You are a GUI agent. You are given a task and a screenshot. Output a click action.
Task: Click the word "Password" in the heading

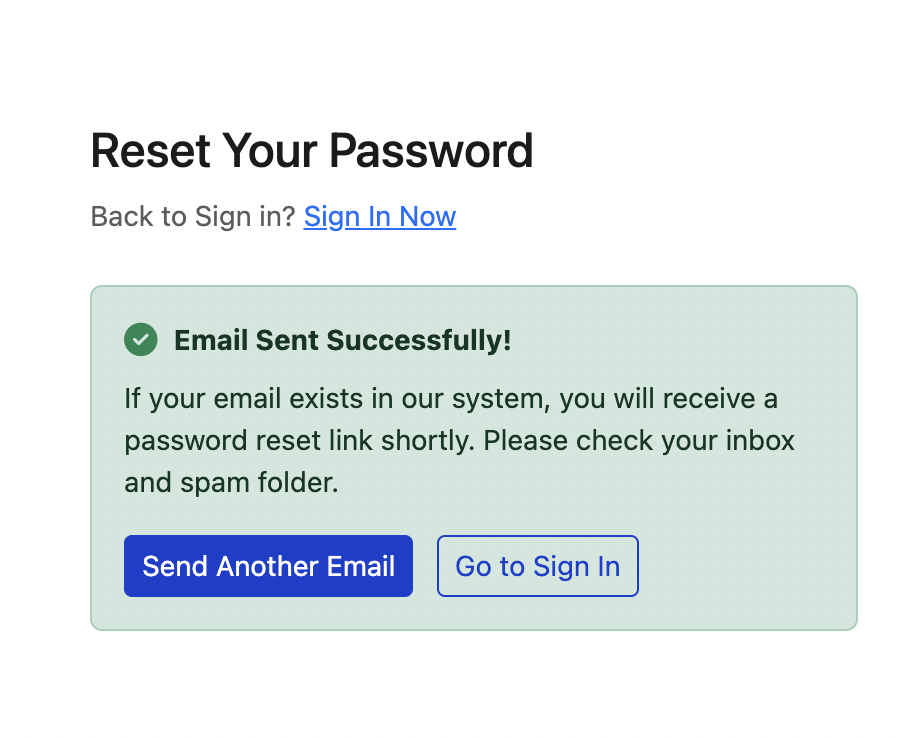[x=431, y=152]
